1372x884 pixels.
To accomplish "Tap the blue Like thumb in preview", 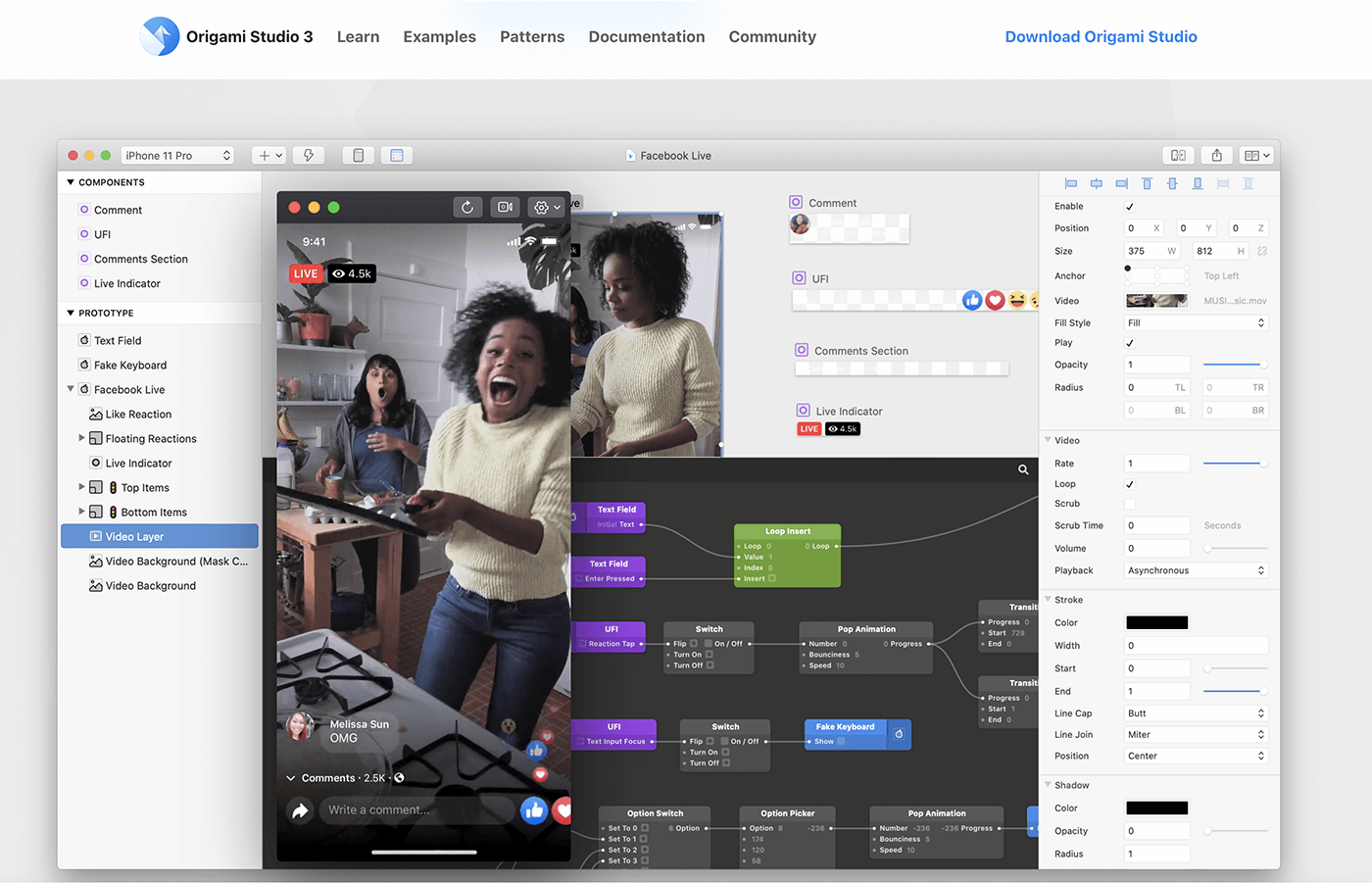I will click(x=533, y=810).
